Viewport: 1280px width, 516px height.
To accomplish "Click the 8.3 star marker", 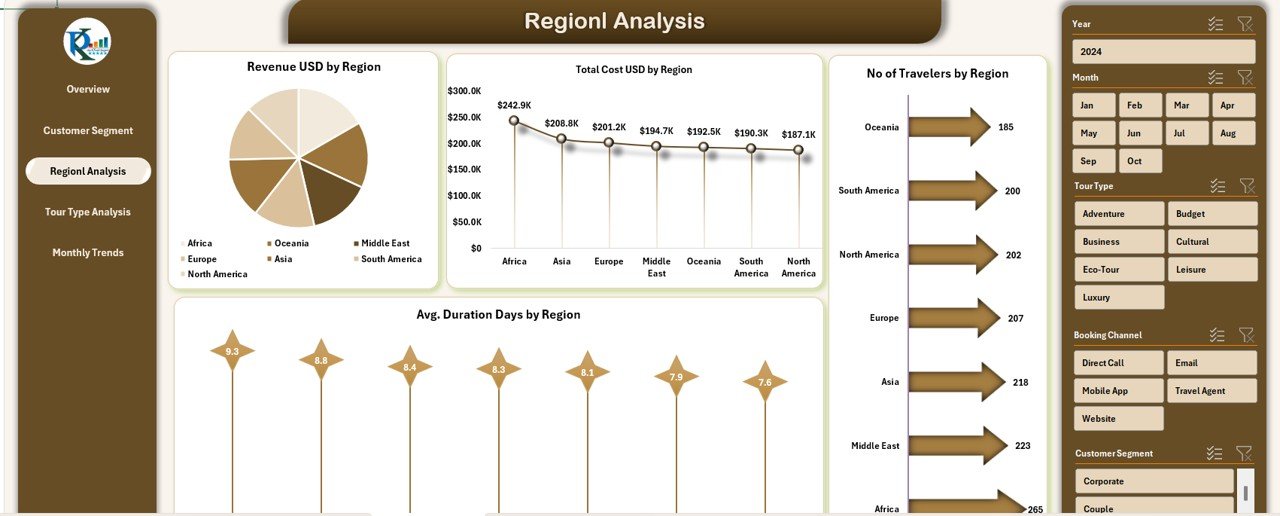I will click(x=499, y=369).
